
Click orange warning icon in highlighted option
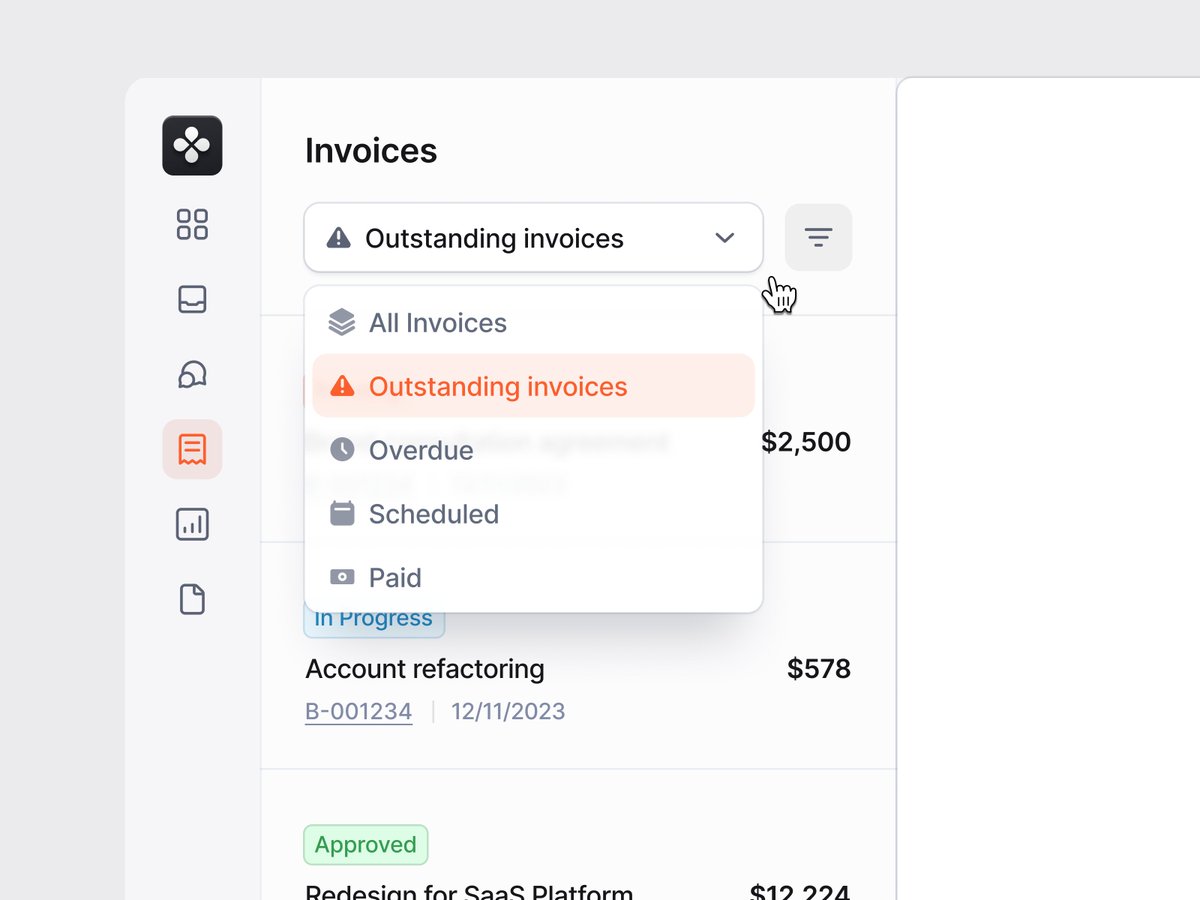pos(342,386)
